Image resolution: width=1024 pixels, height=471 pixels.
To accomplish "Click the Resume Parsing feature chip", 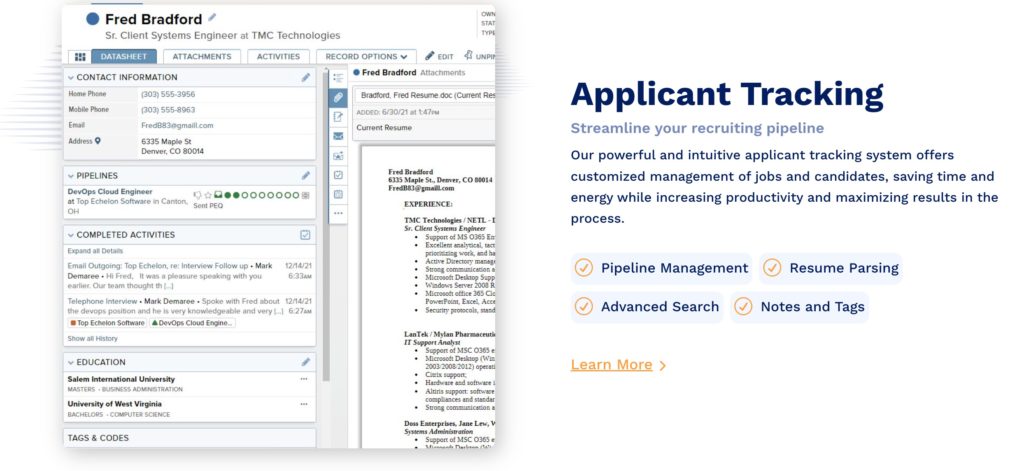I will [x=831, y=268].
